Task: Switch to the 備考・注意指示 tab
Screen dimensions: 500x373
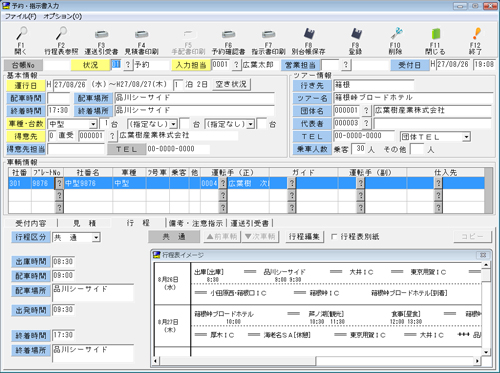Action: pos(196,223)
